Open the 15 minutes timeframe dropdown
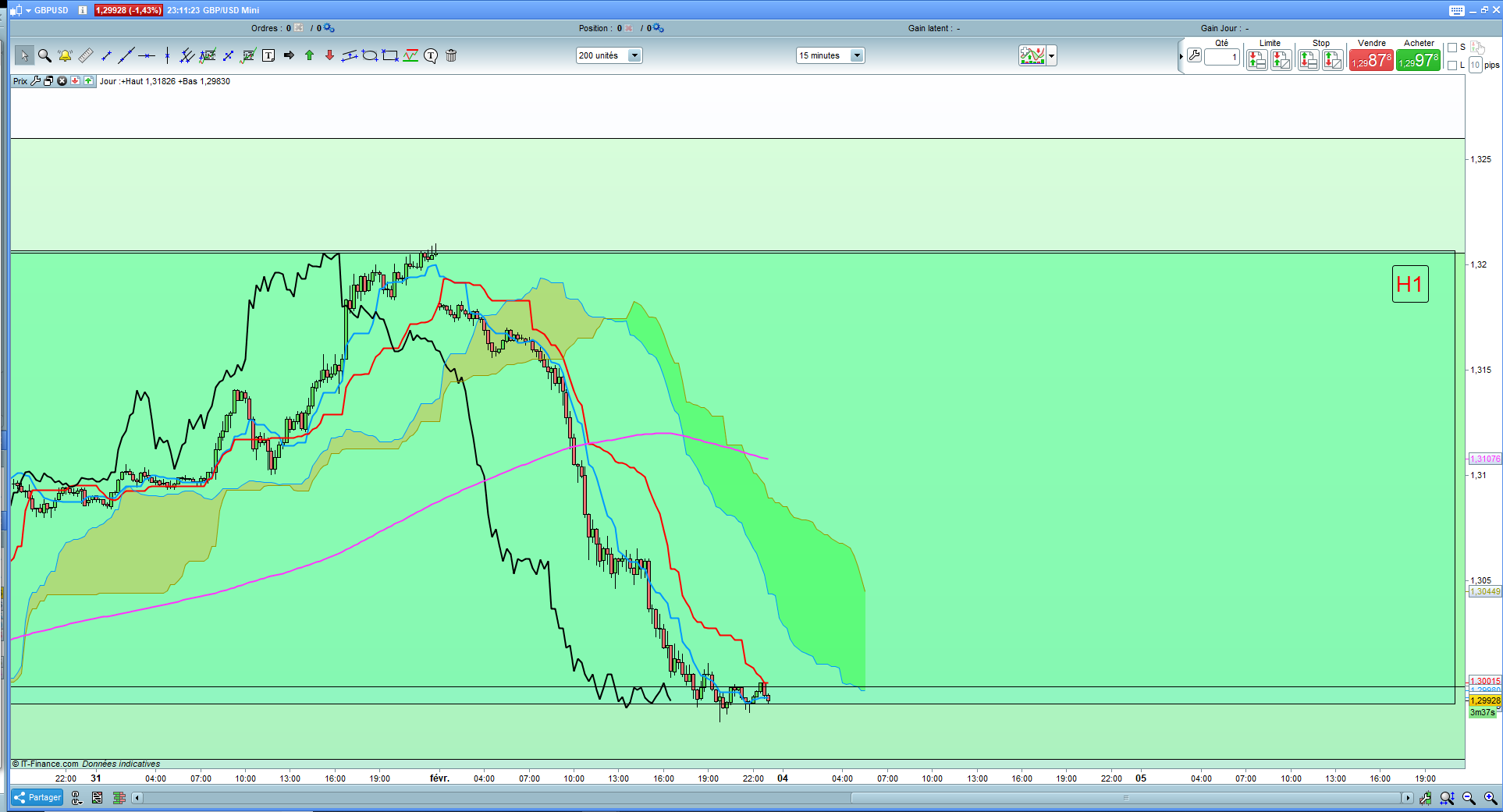Image resolution: width=1503 pixels, height=812 pixels. pyautogui.click(x=830, y=55)
